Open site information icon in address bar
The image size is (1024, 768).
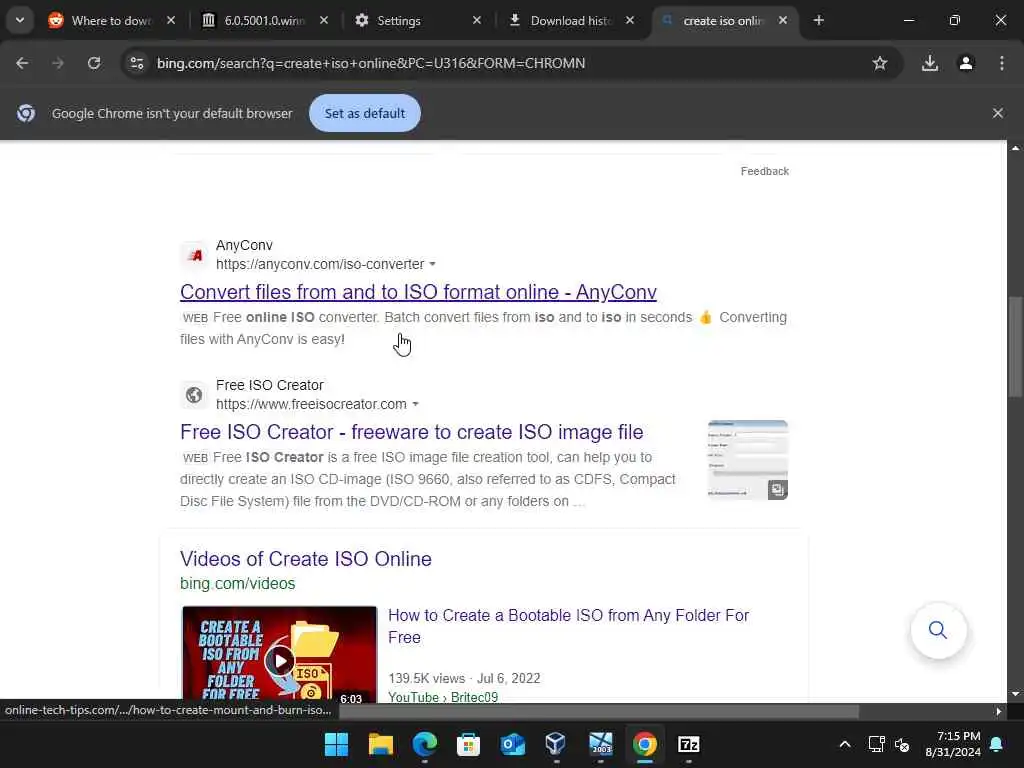(x=137, y=63)
